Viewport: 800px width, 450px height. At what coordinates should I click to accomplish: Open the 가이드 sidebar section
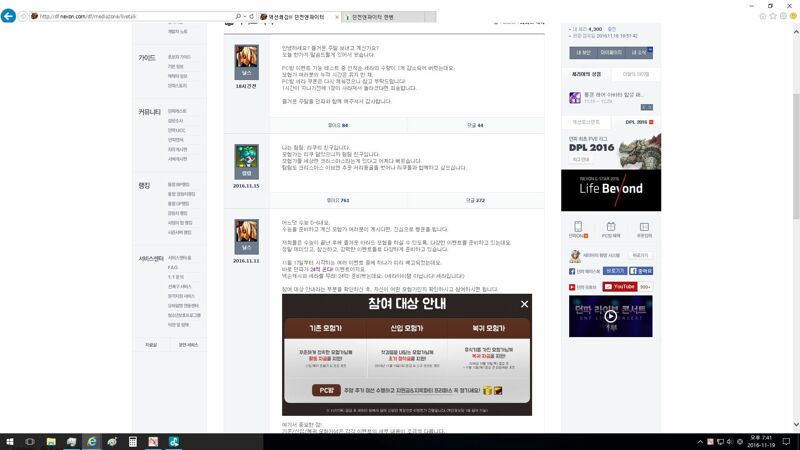point(146,58)
